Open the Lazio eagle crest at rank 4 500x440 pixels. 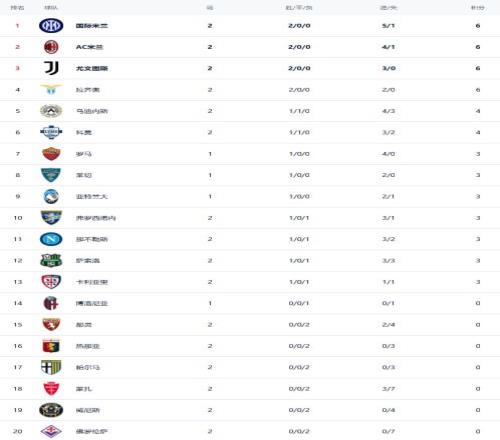coord(51,89)
